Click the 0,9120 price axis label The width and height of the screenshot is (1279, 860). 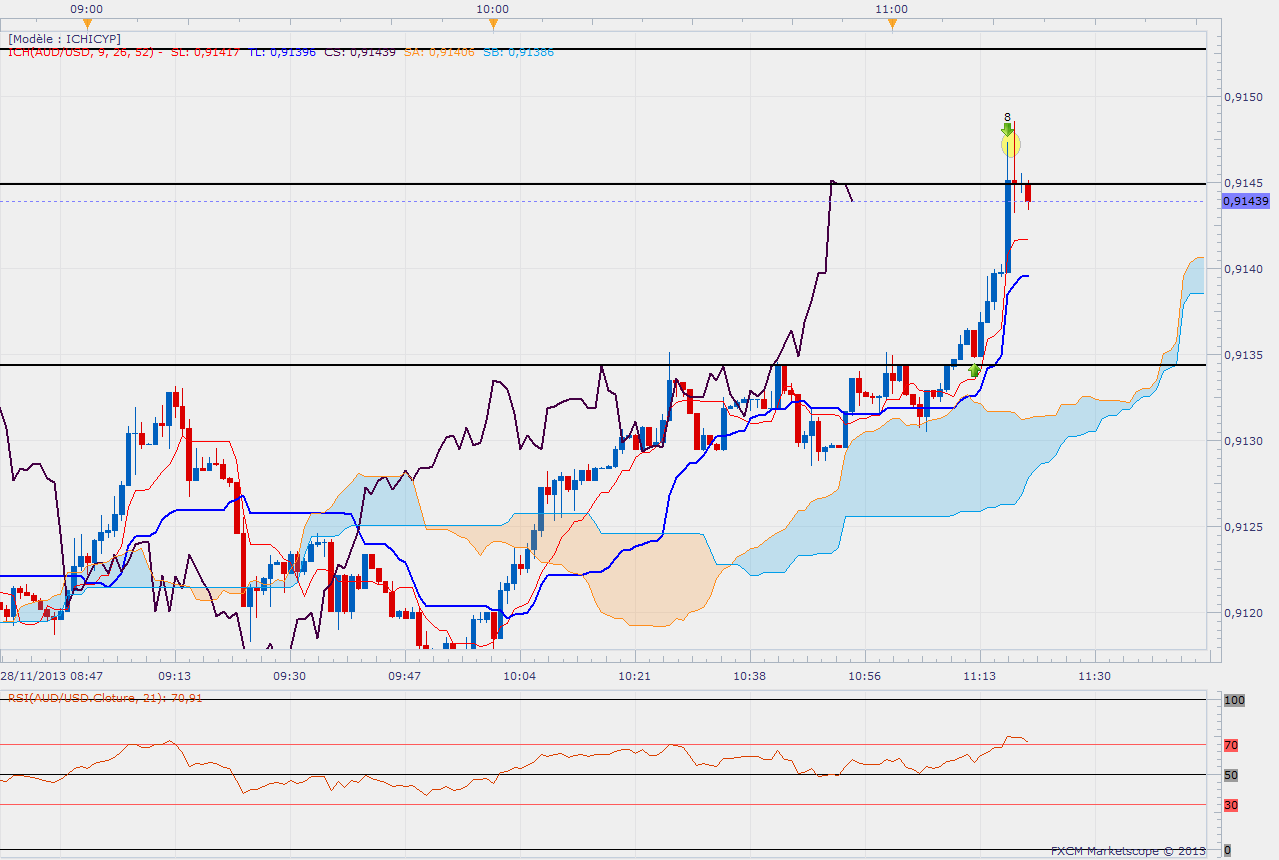click(1244, 613)
